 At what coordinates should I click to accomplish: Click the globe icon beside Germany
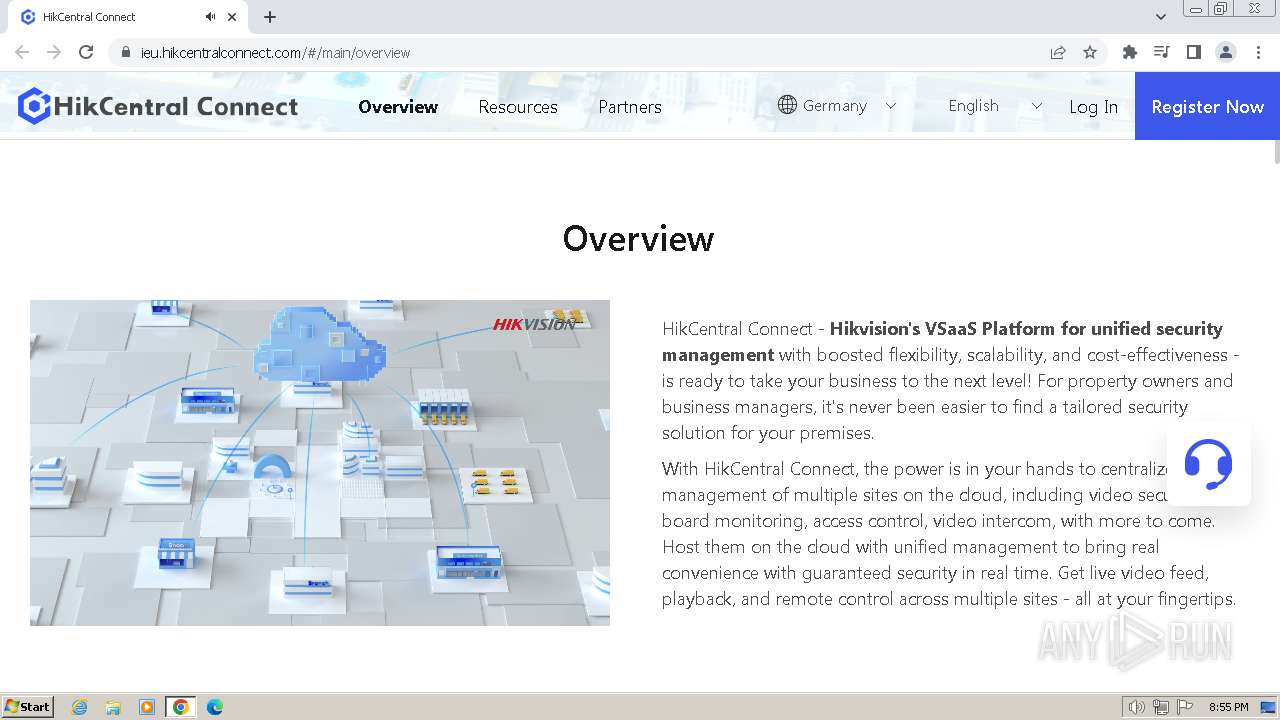coord(787,105)
